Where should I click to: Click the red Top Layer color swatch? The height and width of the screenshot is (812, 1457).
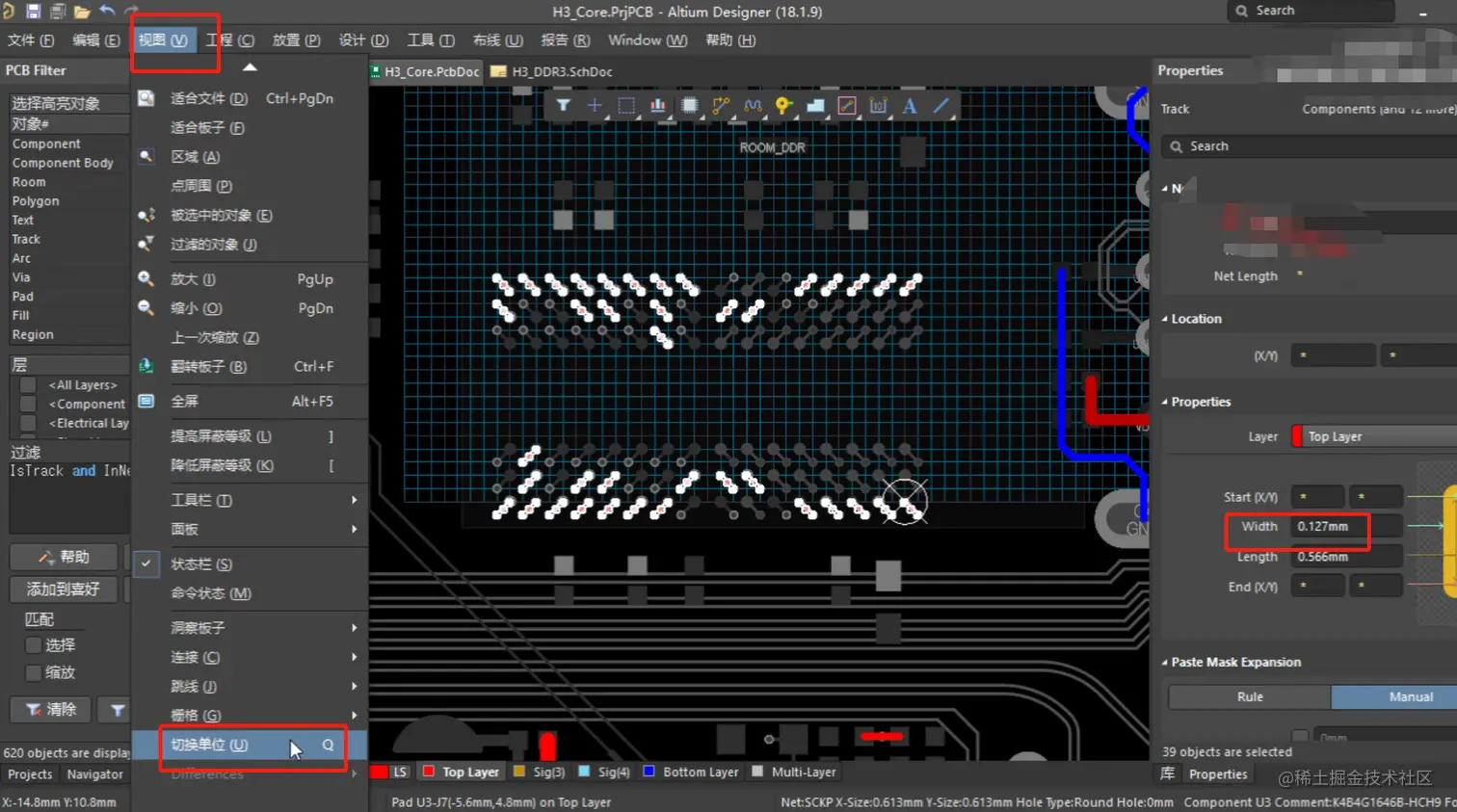pos(429,773)
